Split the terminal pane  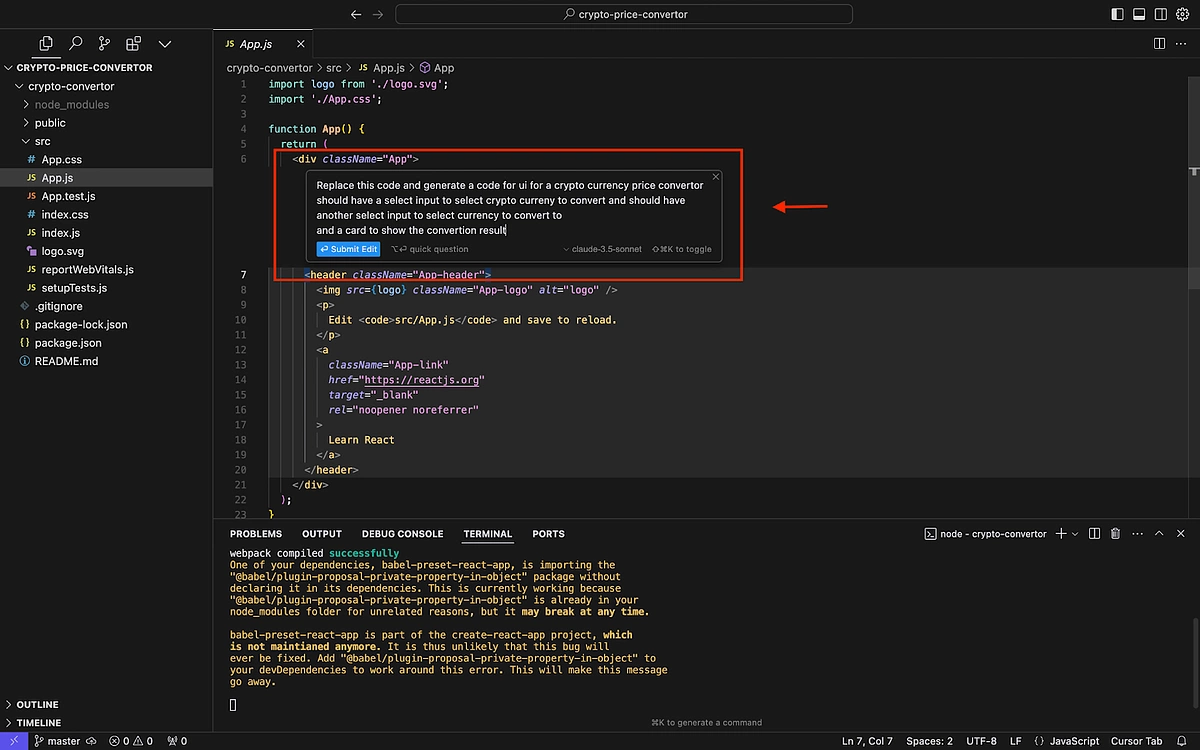pyautogui.click(x=1095, y=534)
